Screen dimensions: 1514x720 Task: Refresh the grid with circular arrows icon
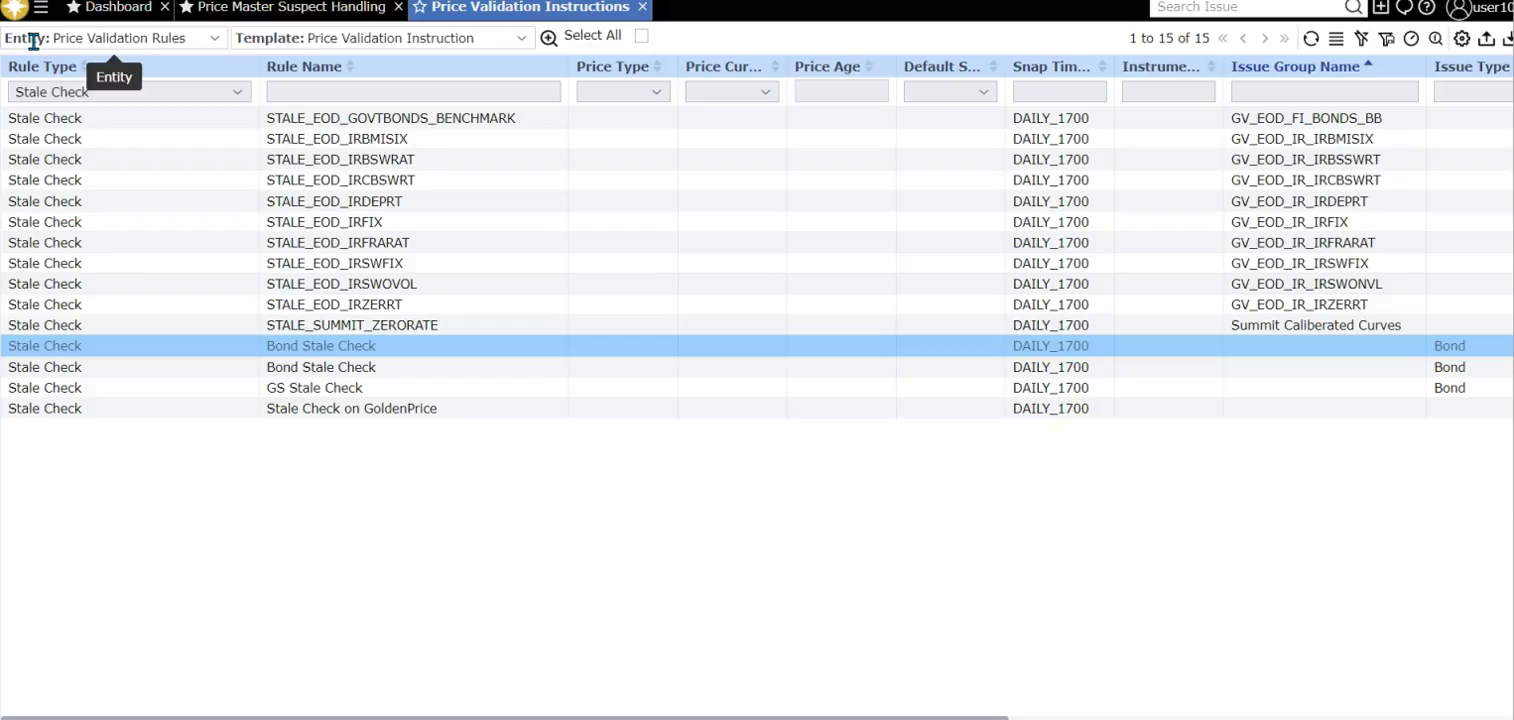click(1311, 38)
